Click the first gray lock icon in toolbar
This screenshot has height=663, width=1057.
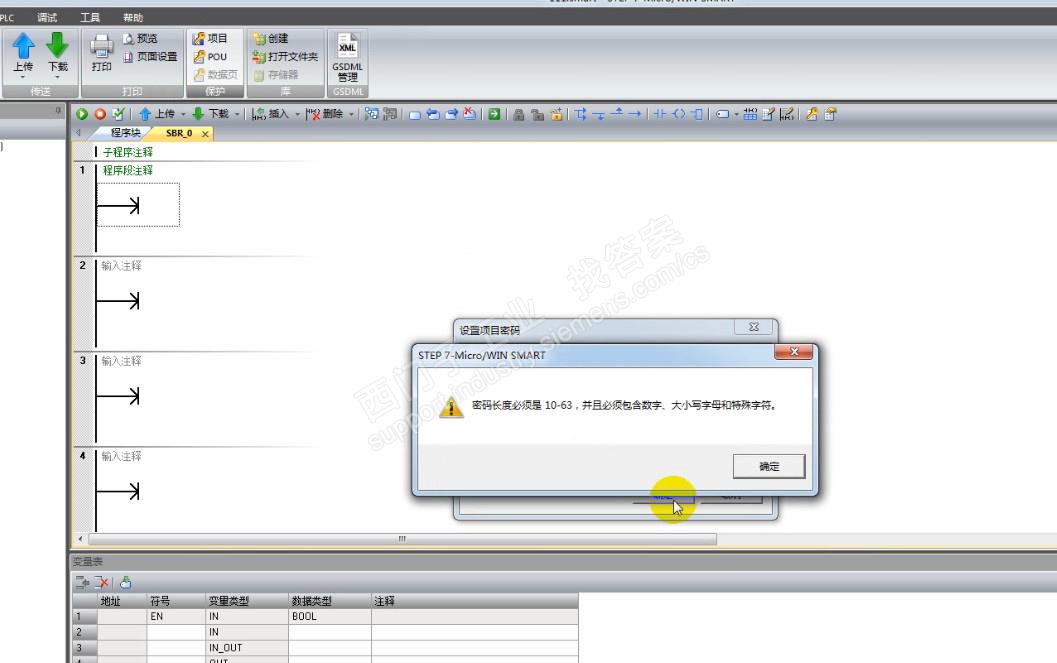pos(518,114)
